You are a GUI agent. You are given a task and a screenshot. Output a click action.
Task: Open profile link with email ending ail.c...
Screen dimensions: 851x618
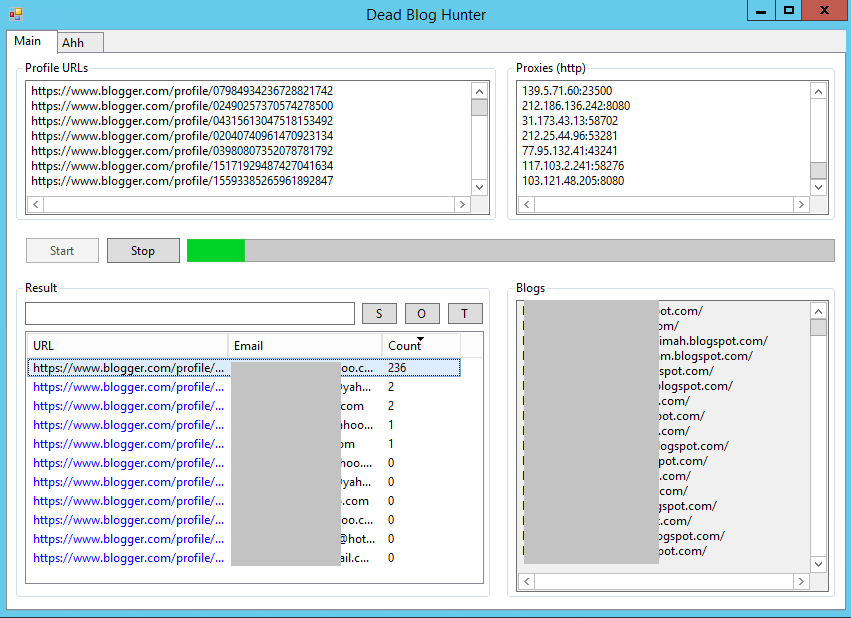coord(129,558)
